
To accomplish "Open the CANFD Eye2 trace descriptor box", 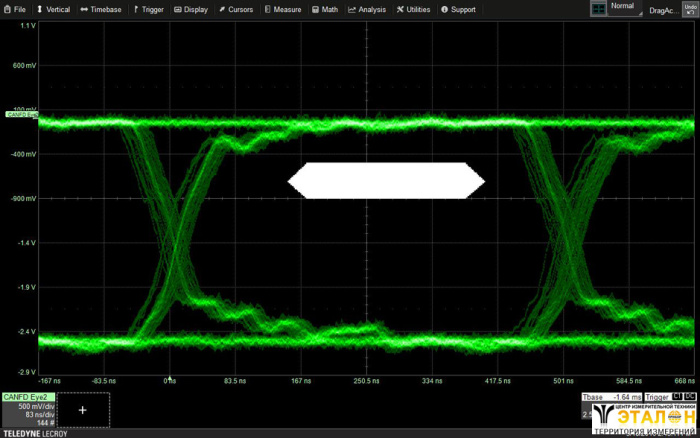I will pos(27,410).
